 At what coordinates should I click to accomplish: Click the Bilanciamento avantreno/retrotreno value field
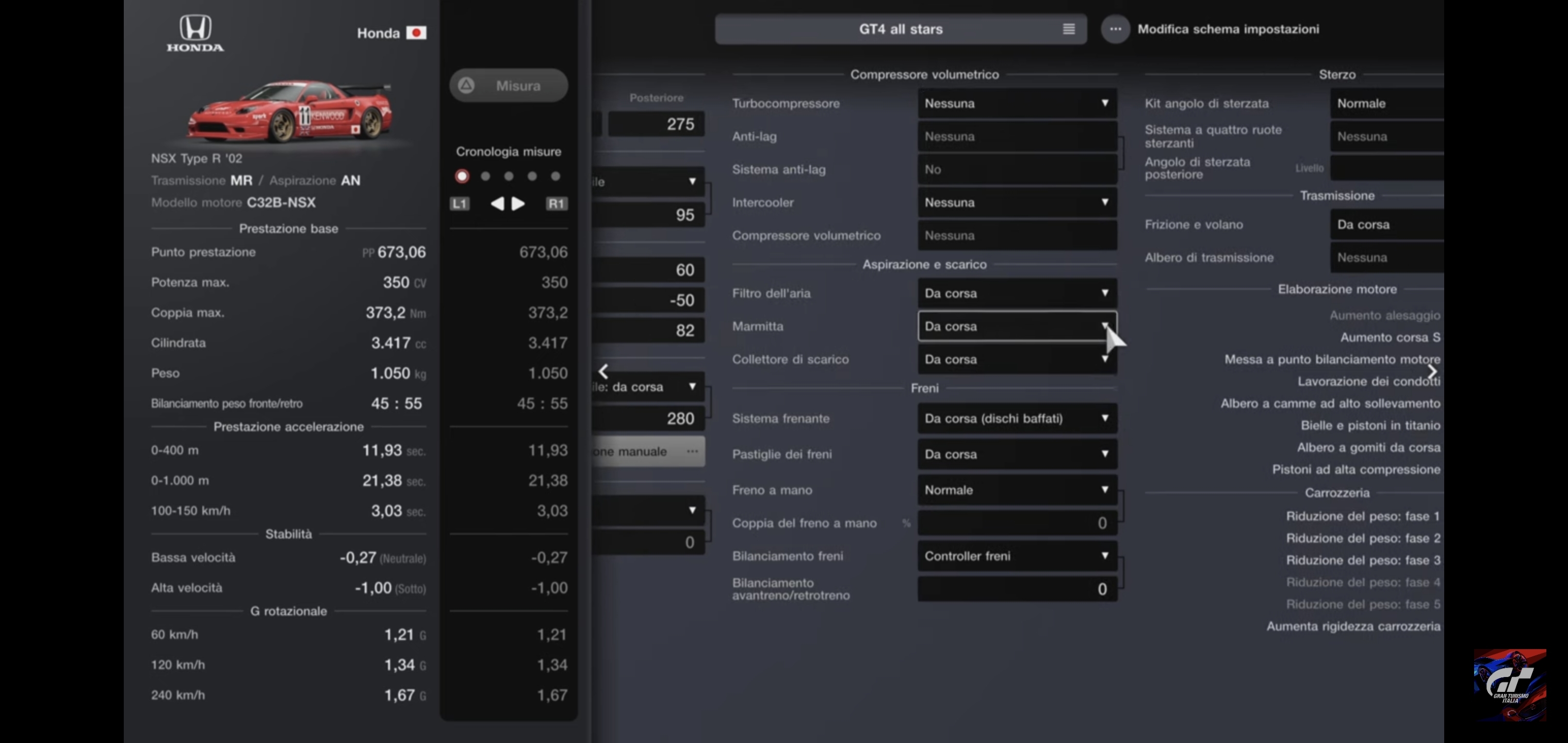1017,589
